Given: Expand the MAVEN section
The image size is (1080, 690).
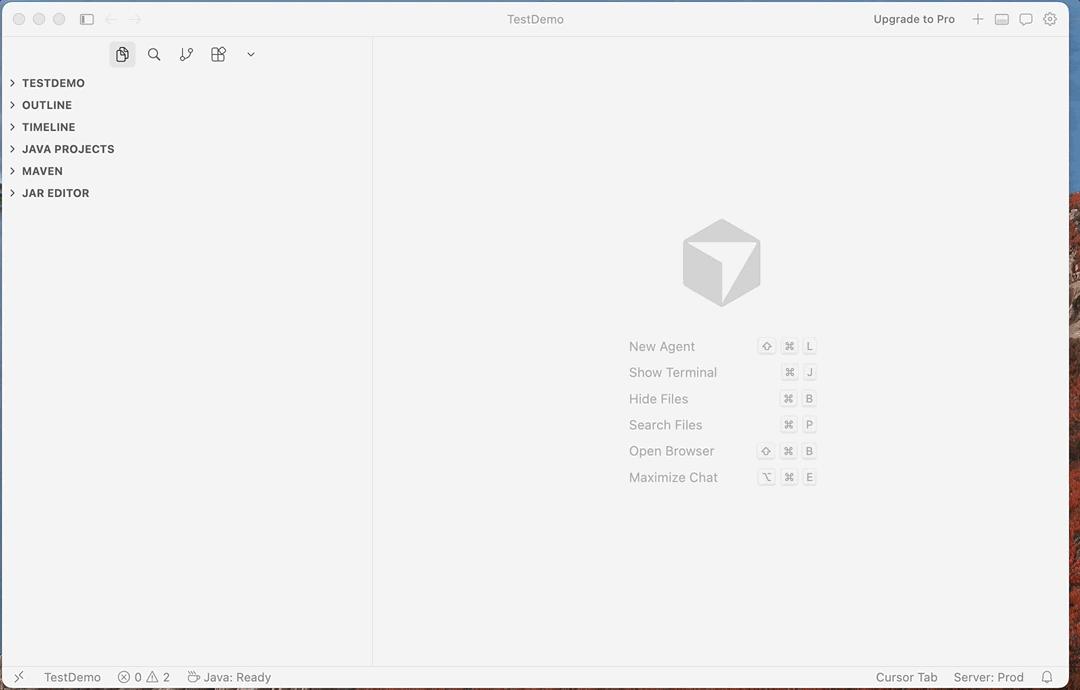Looking at the screenshot, I should pos(43,171).
